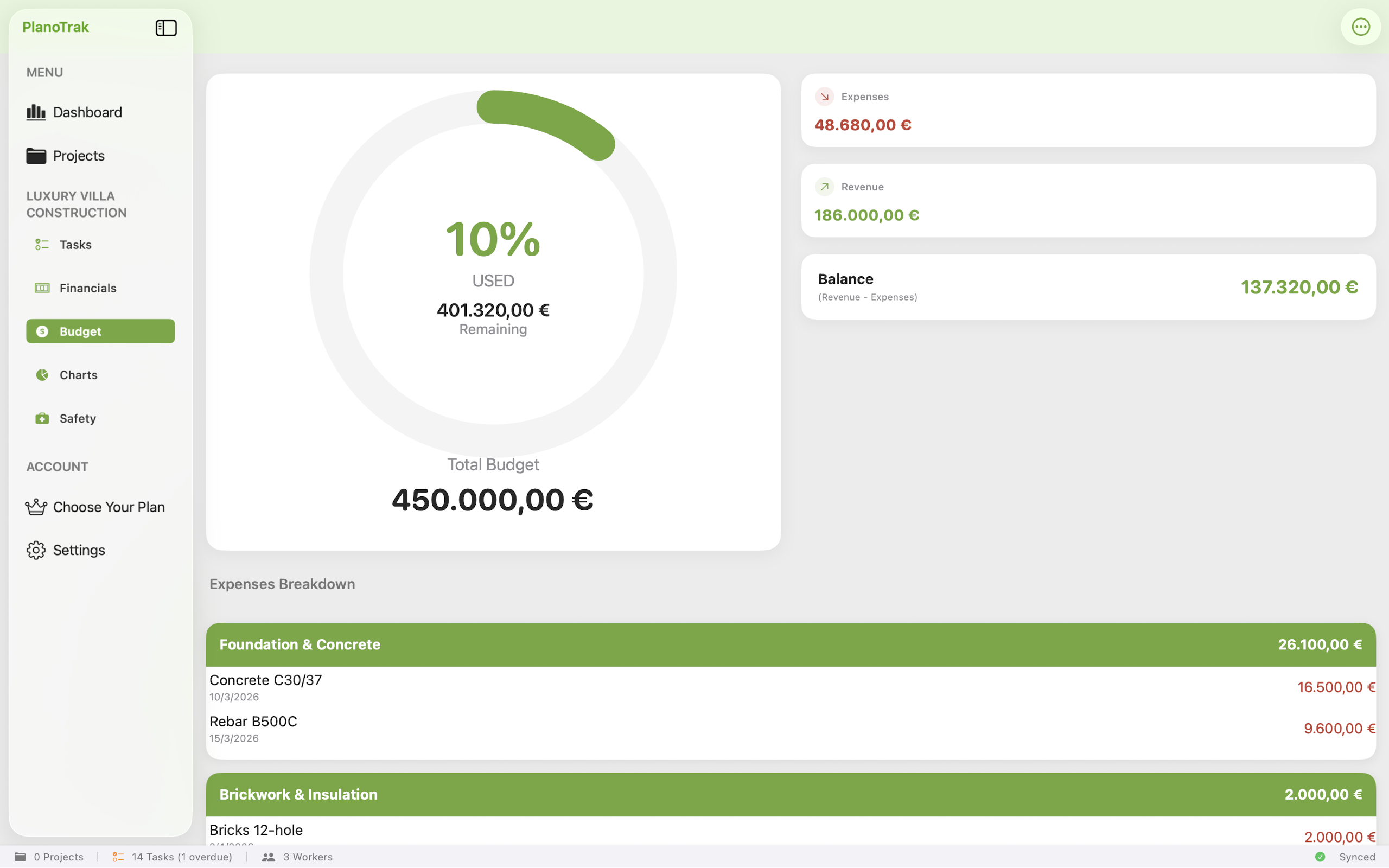Open the Tasks page
Image resolution: width=1389 pixels, height=868 pixels.
point(100,245)
